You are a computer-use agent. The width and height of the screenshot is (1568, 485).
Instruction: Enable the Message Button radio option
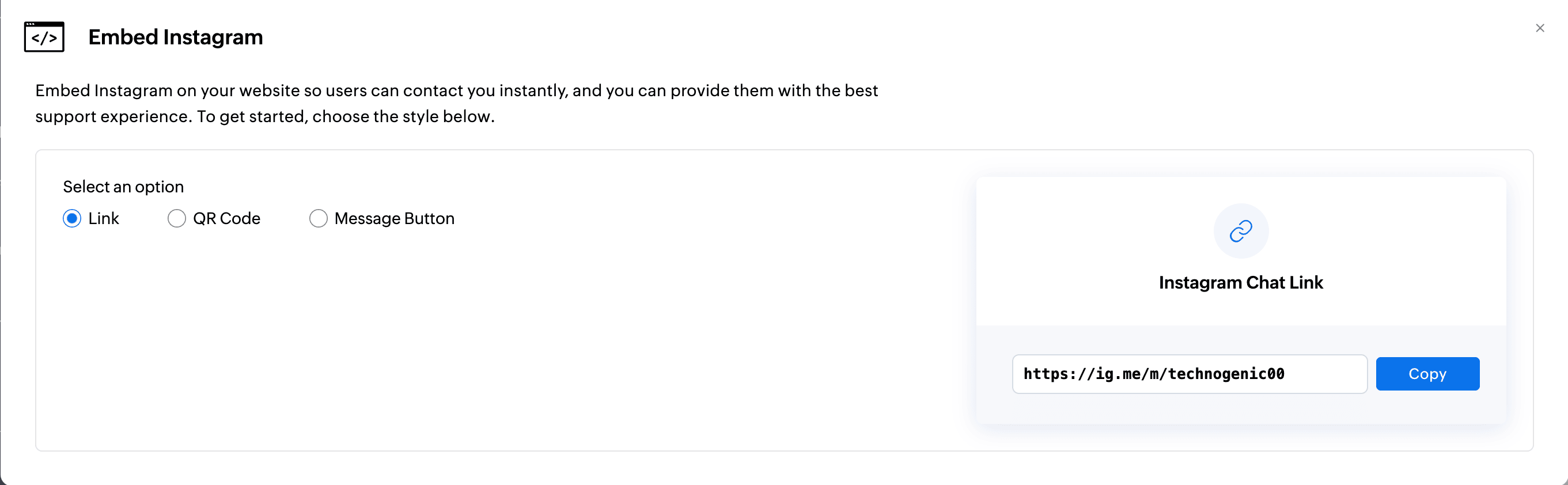(x=318, y=218)
